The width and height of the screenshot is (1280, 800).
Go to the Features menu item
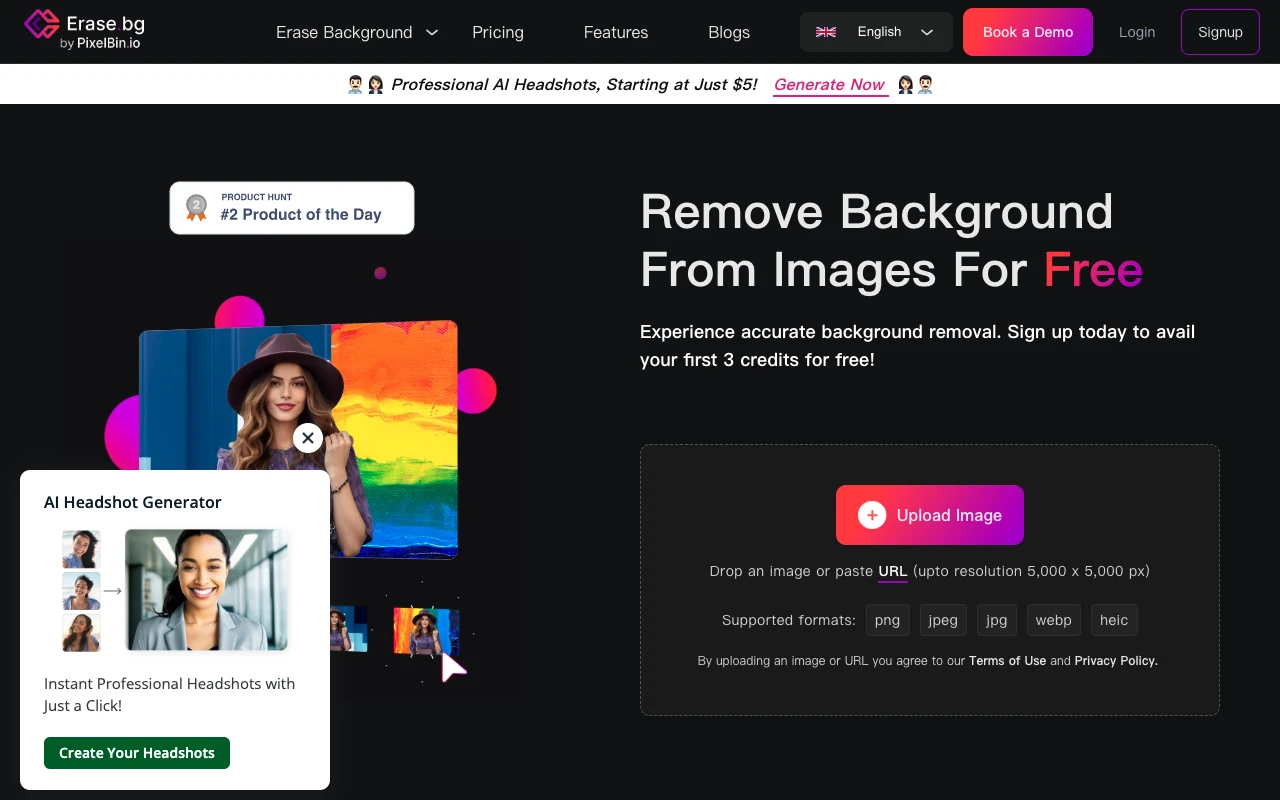coord(616,32)
